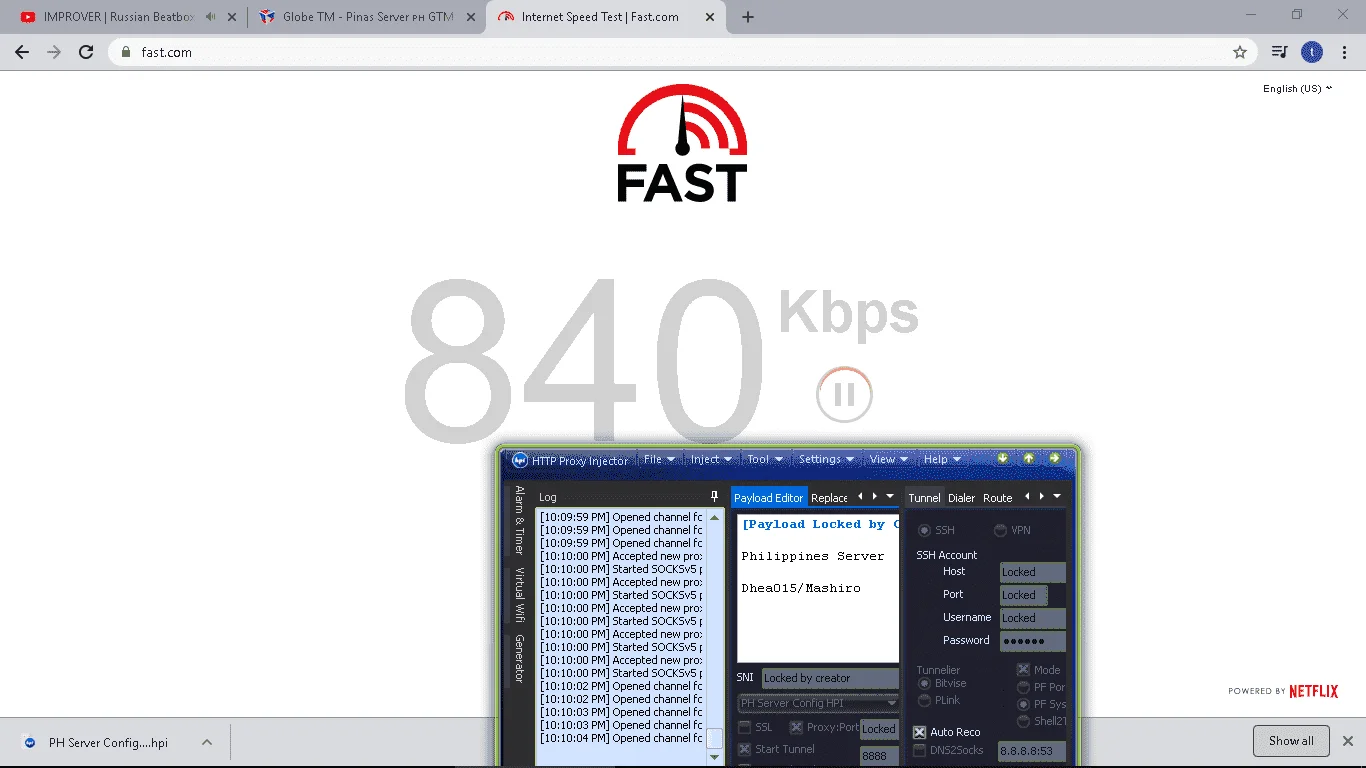
Task: Go back using Chrome's back arrow
Action: 22,52
